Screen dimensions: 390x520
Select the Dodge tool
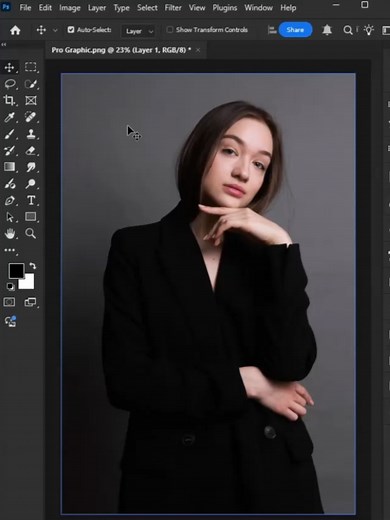31,183
